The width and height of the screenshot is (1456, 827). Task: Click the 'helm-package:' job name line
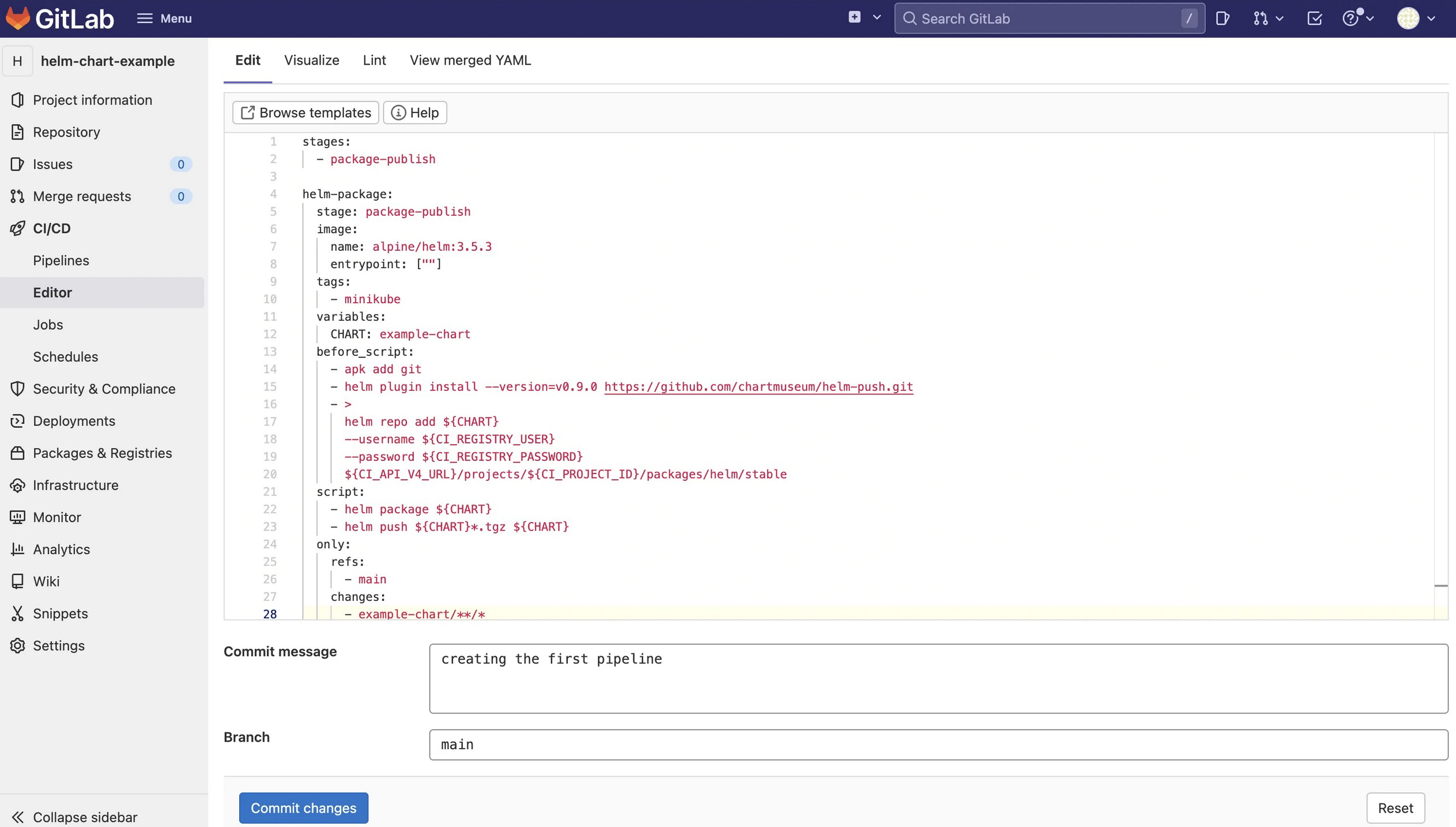coord(347,194)
